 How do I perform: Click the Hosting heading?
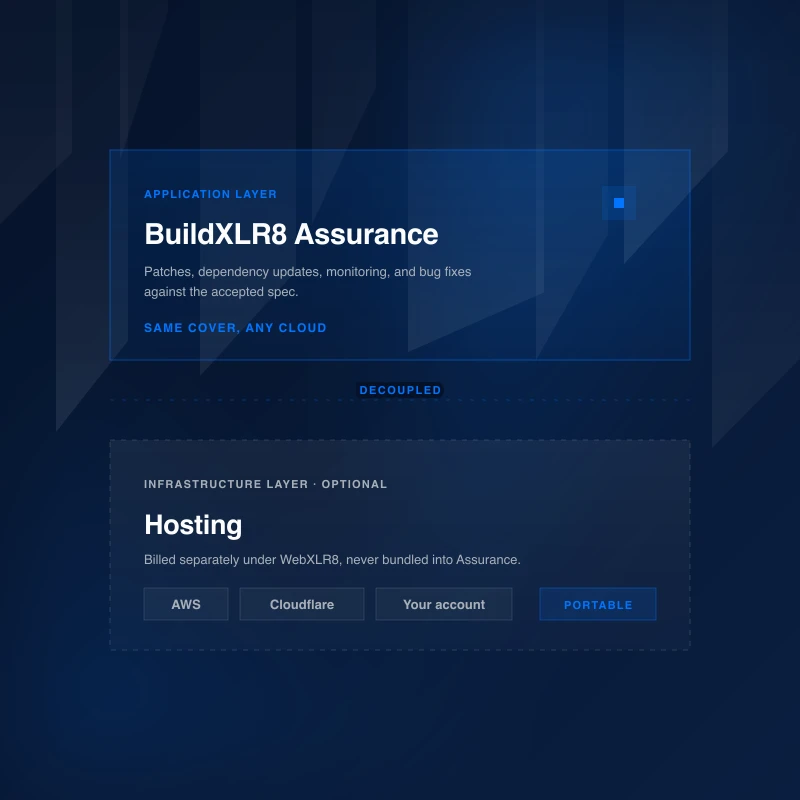[x=193, y=524]
